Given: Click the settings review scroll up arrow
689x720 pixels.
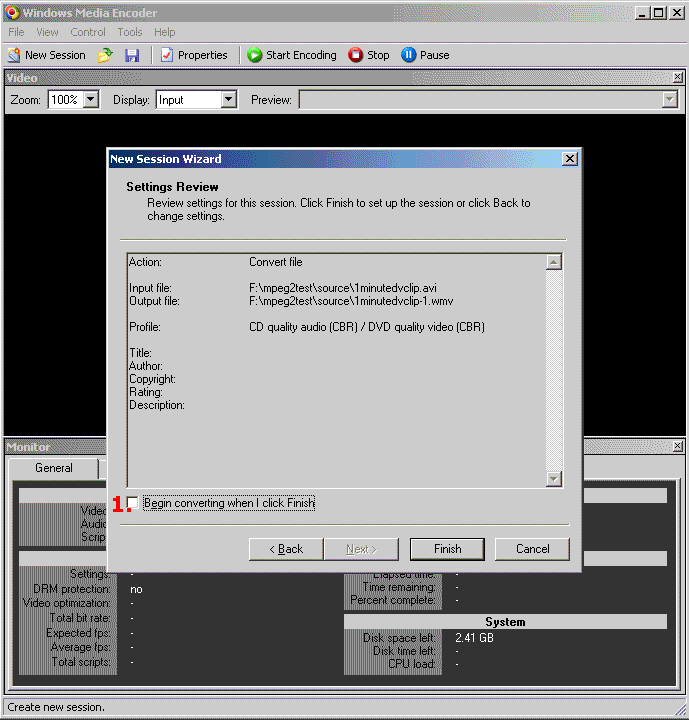Looking at the screenshot, I should coord(554,262).
